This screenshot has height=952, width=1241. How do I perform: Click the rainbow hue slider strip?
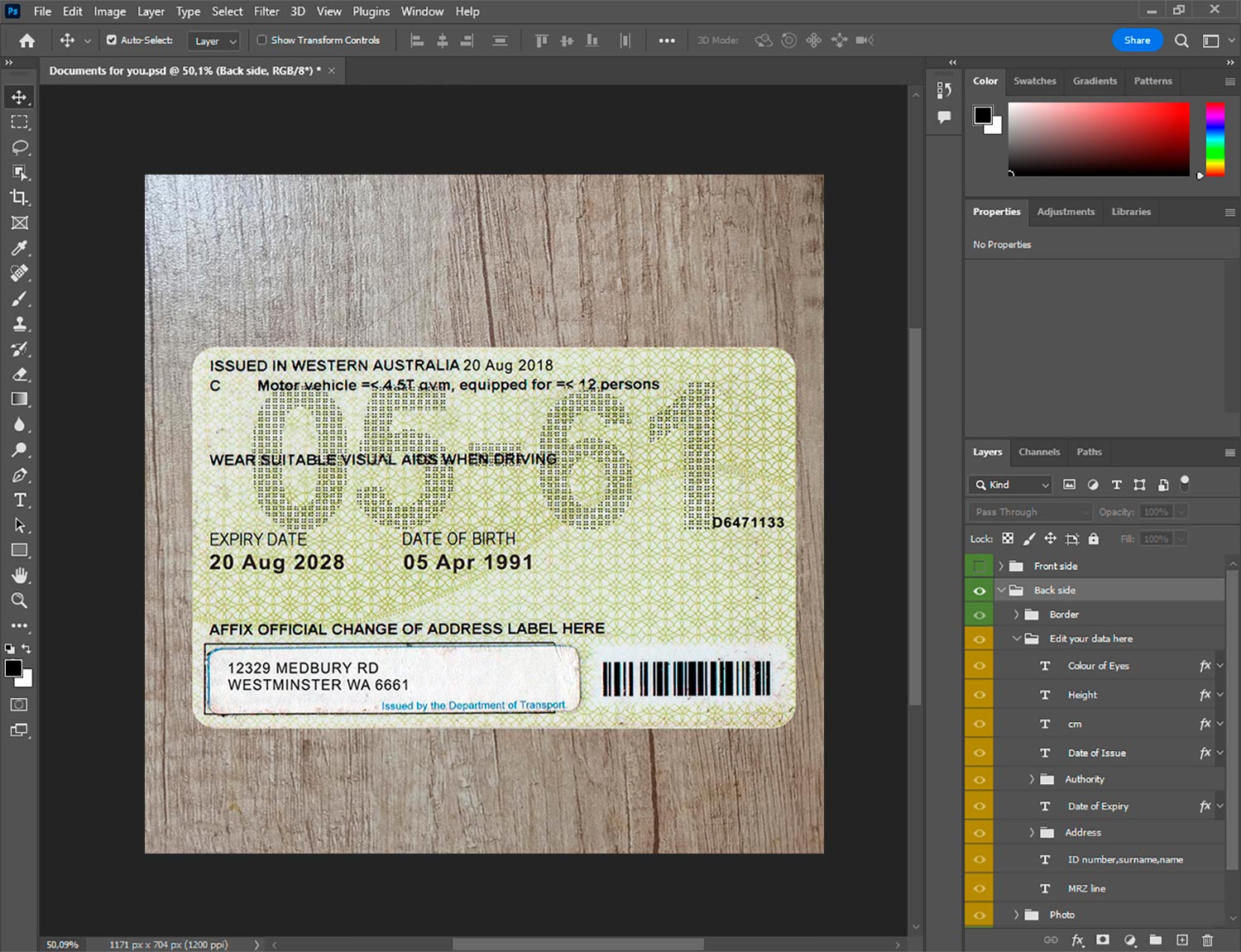click(x=1215, y=138)
